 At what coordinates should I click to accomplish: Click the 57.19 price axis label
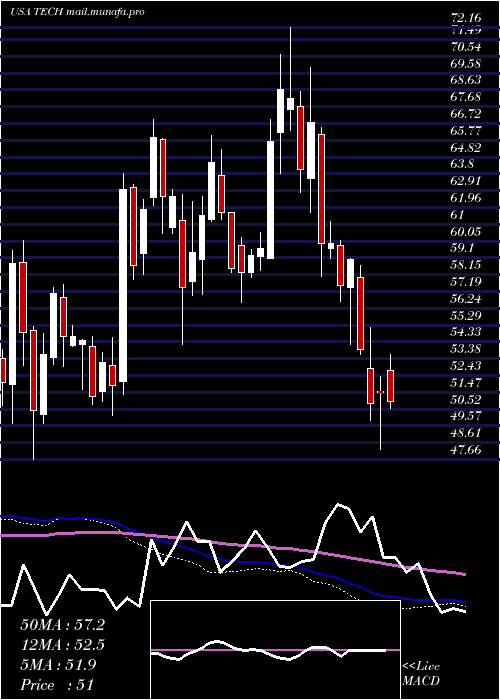[x=466, y=282]
